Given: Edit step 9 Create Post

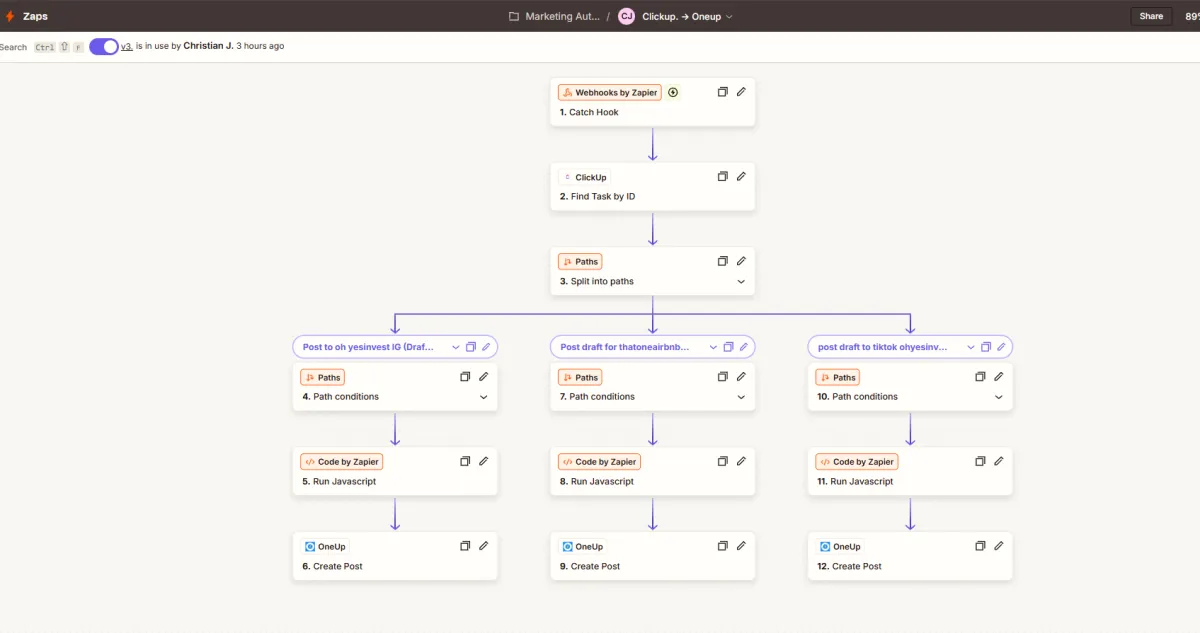Looking at the screenshot, I should coord(741,546).
